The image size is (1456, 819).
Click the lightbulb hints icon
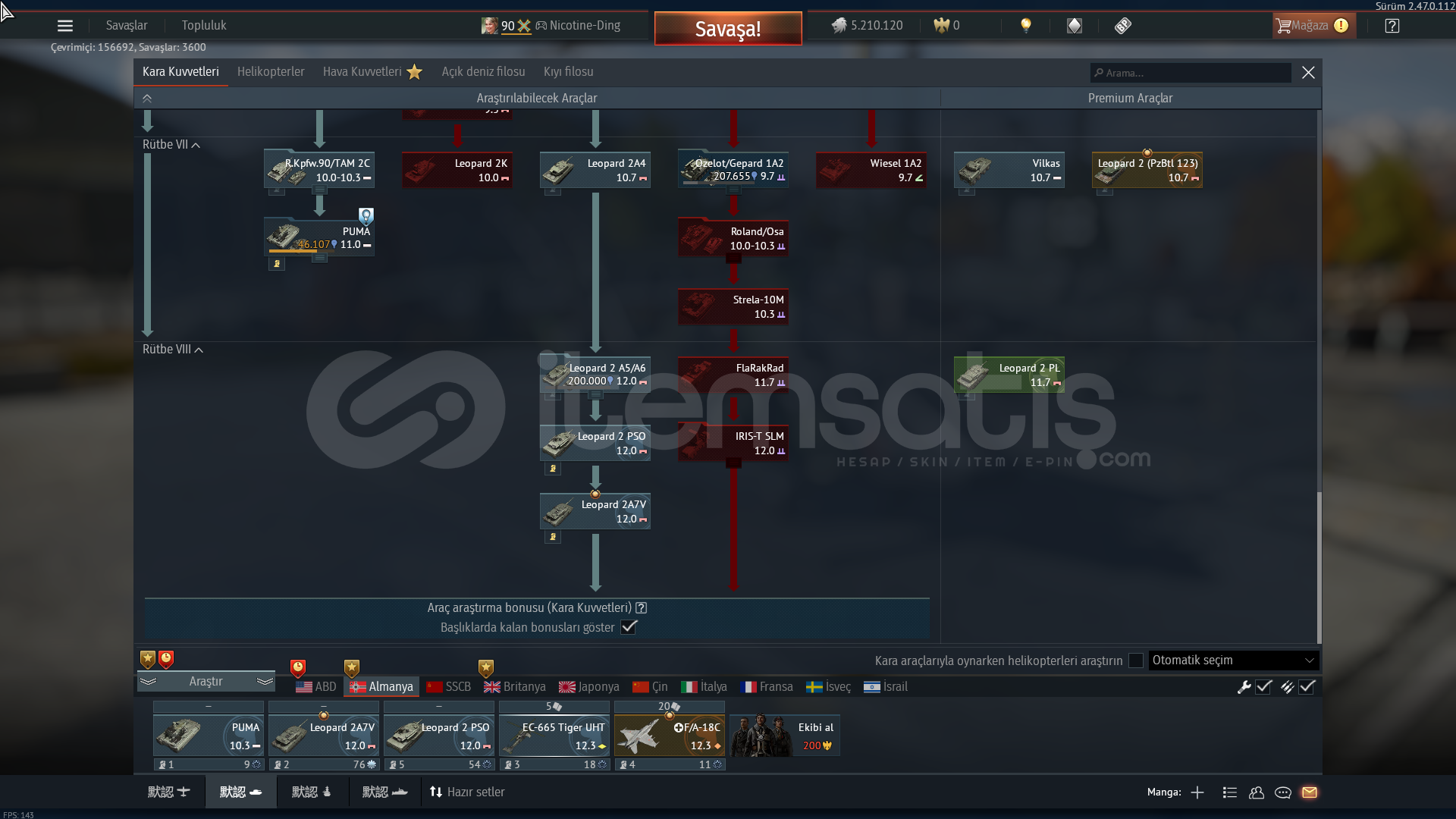tap(1025, 25)
